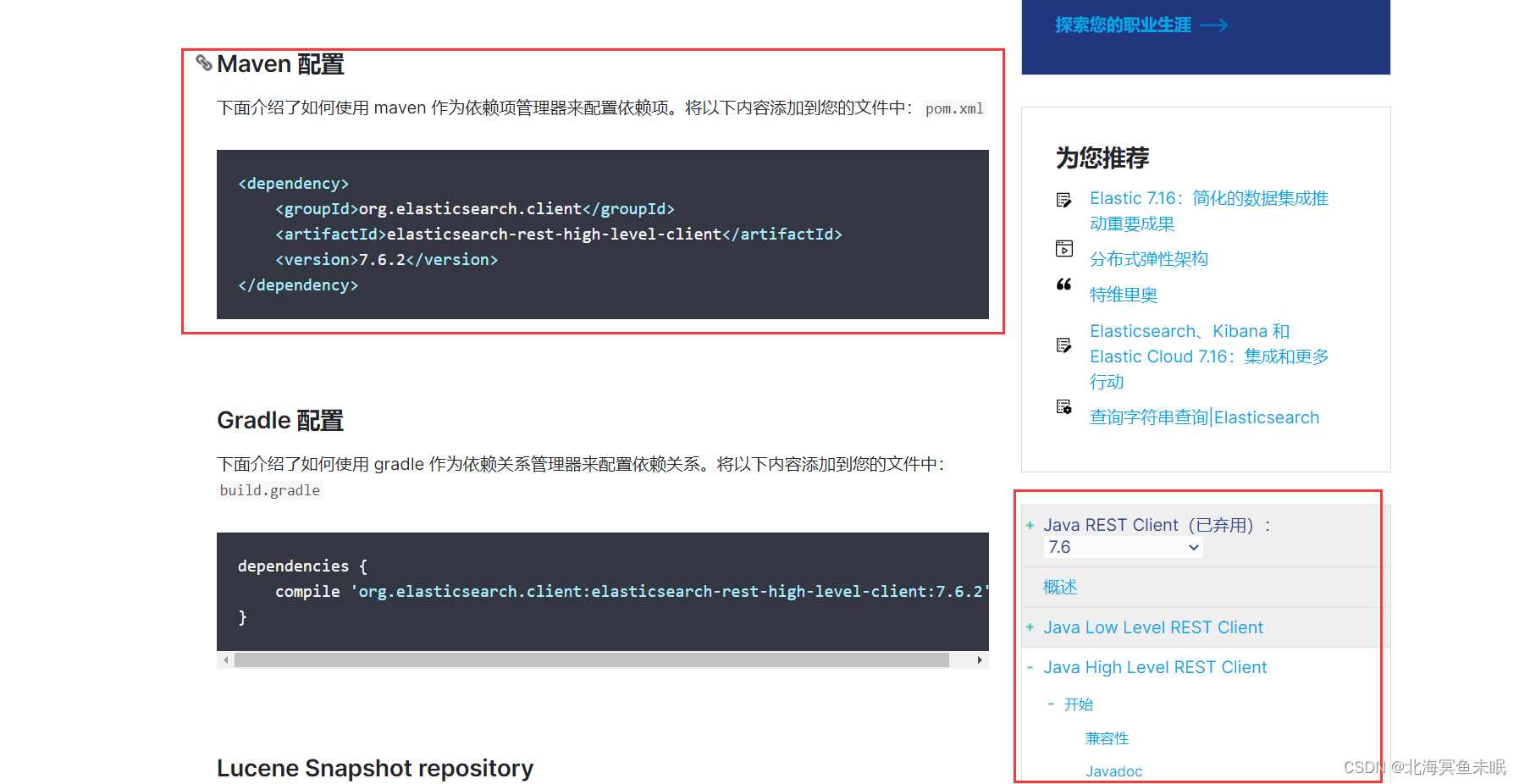Click the quote icon next to 特维里奥
Image resolution: width=1519 pixels, height=784 pixels.
(x=1064, y=284)
